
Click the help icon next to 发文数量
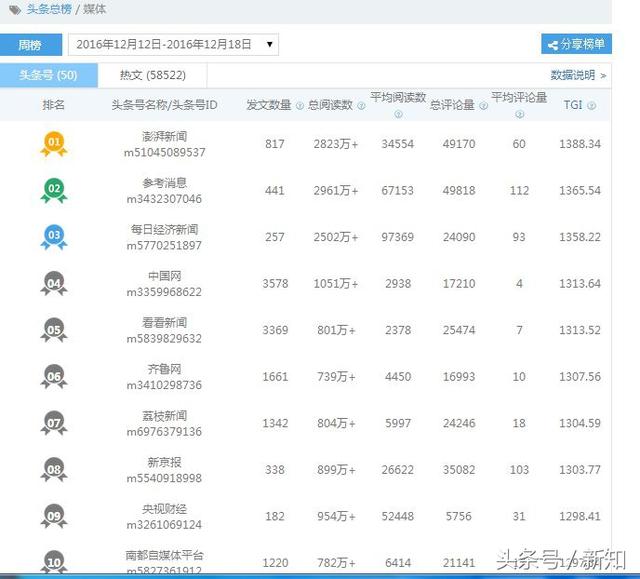point(300,106)
